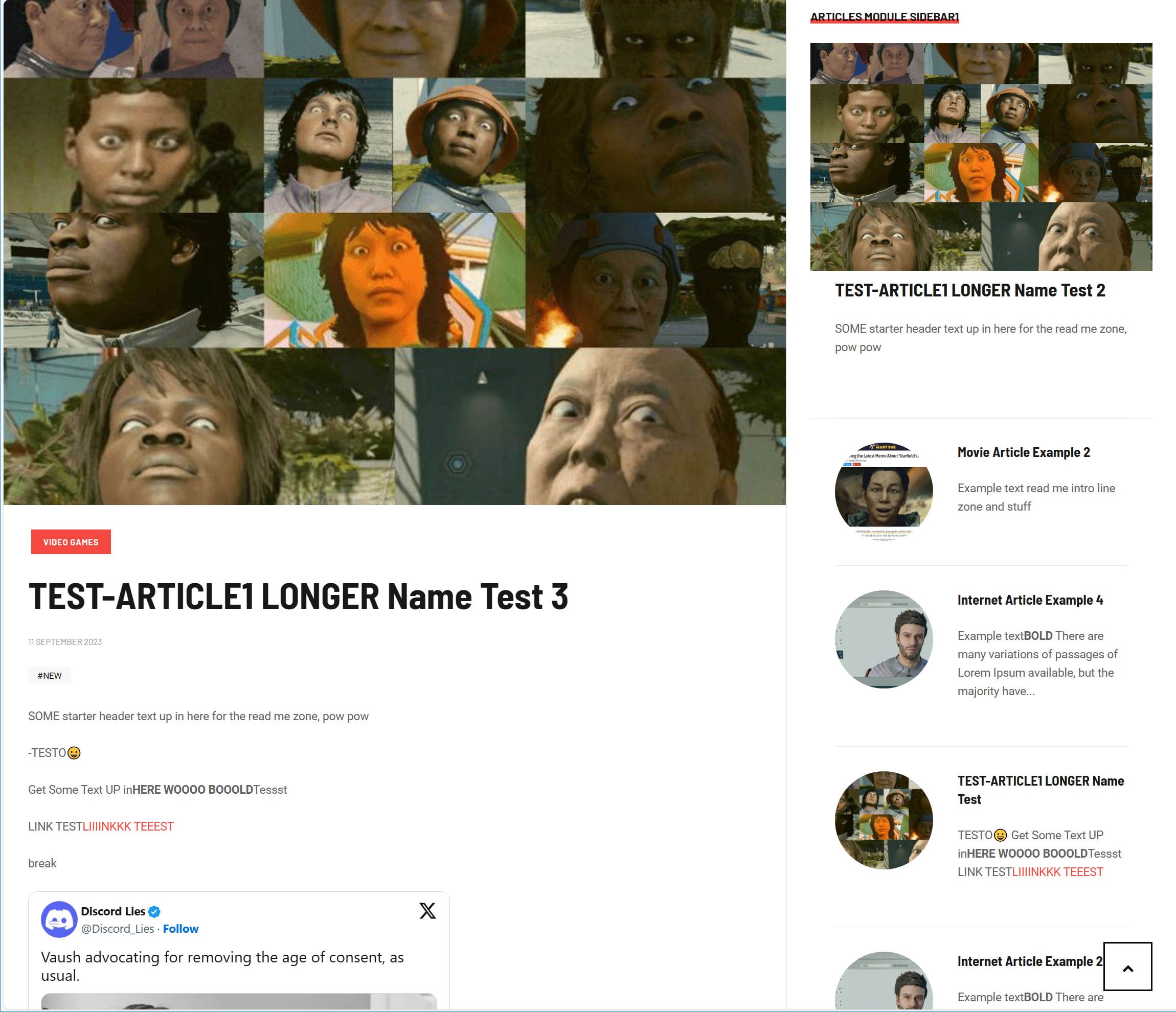
Task: Click TEST-ARTICLE1 LONGER Name Test round thumbnail
Action: [884, 820]
